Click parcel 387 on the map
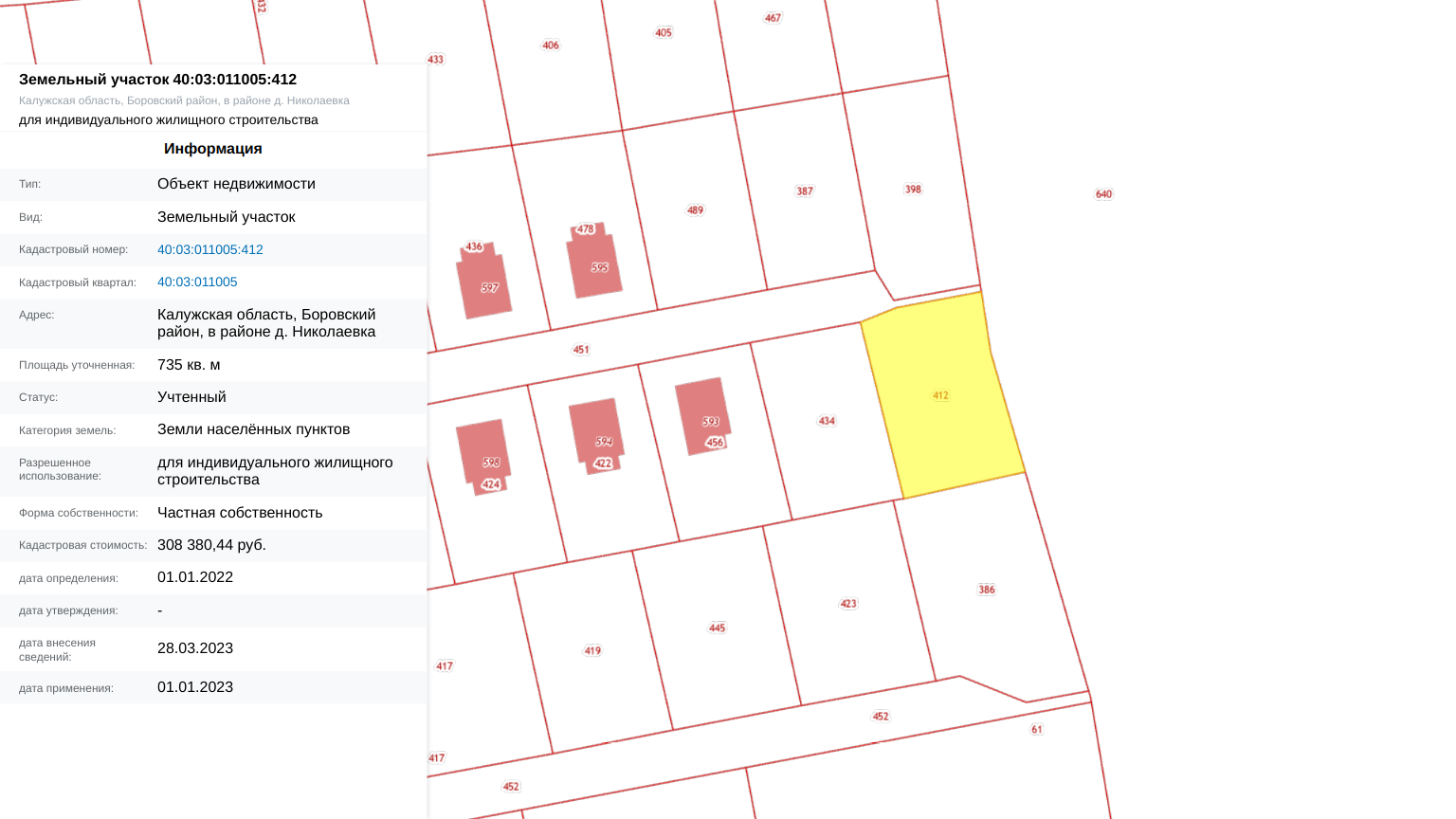This screenshot has height=819, width=1456. click(805, 191)
